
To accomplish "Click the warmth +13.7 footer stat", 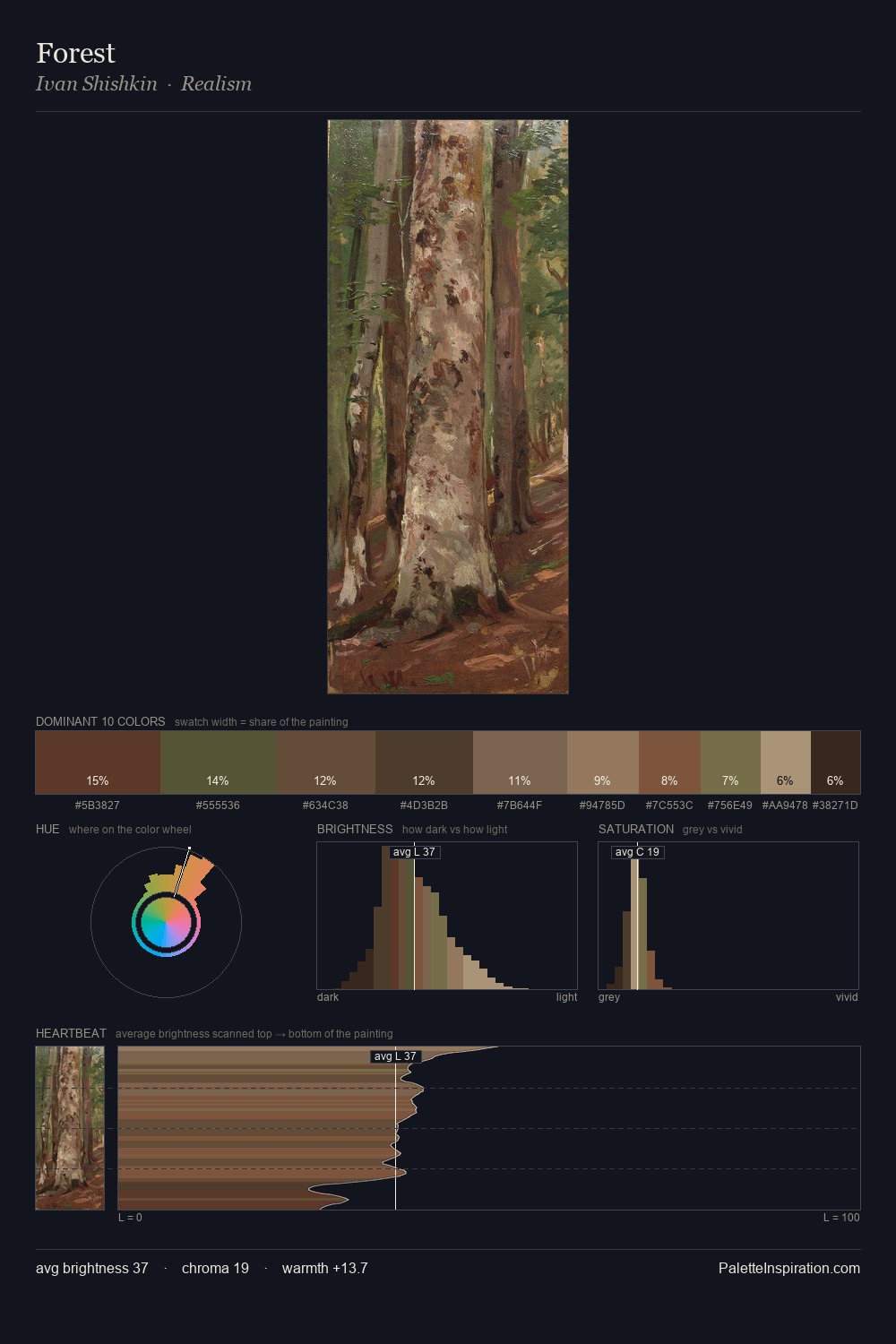I will click(x=324, y=1268).
